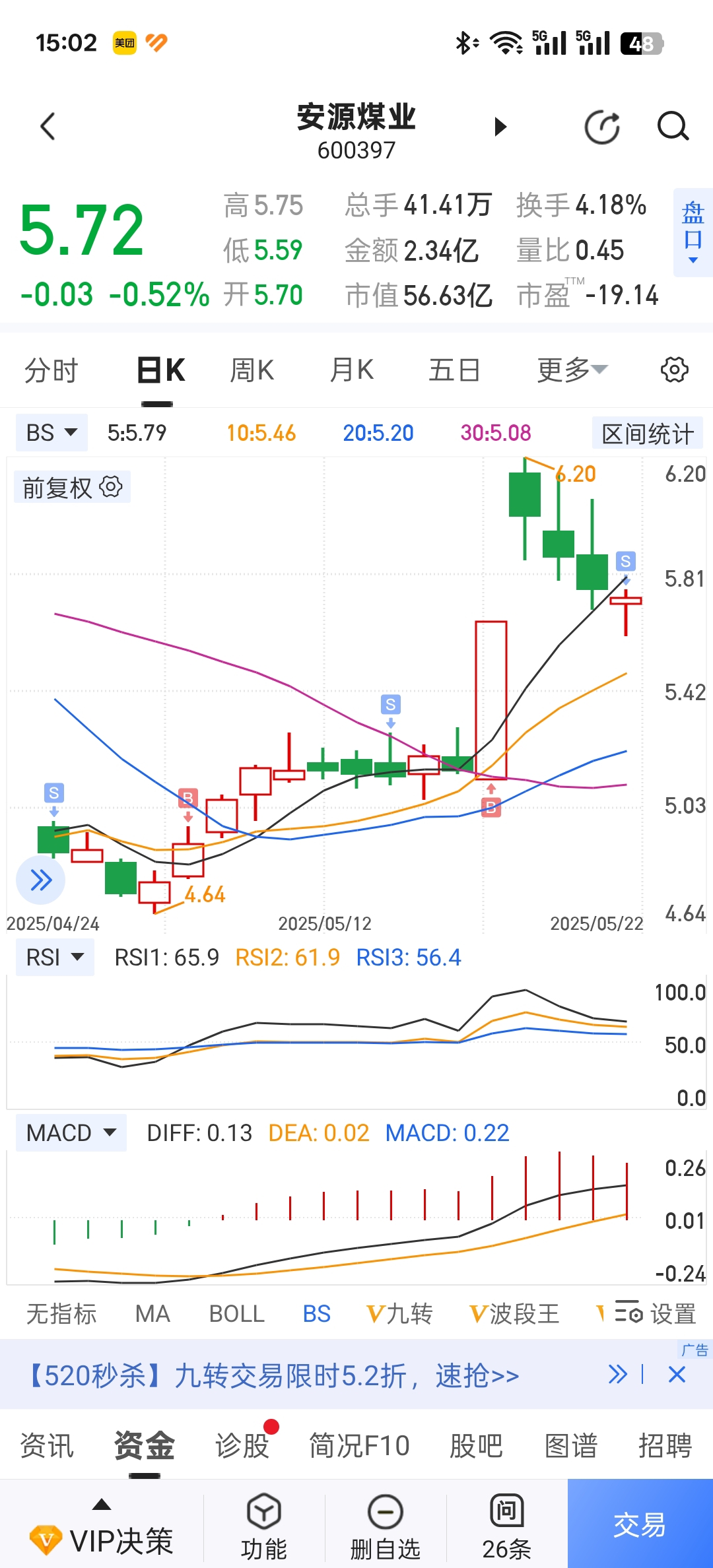The height and width of the screenshot is (1568, 713).
Task: Tap the MACD: 0.22 readout
Action: pos(447,1133)
